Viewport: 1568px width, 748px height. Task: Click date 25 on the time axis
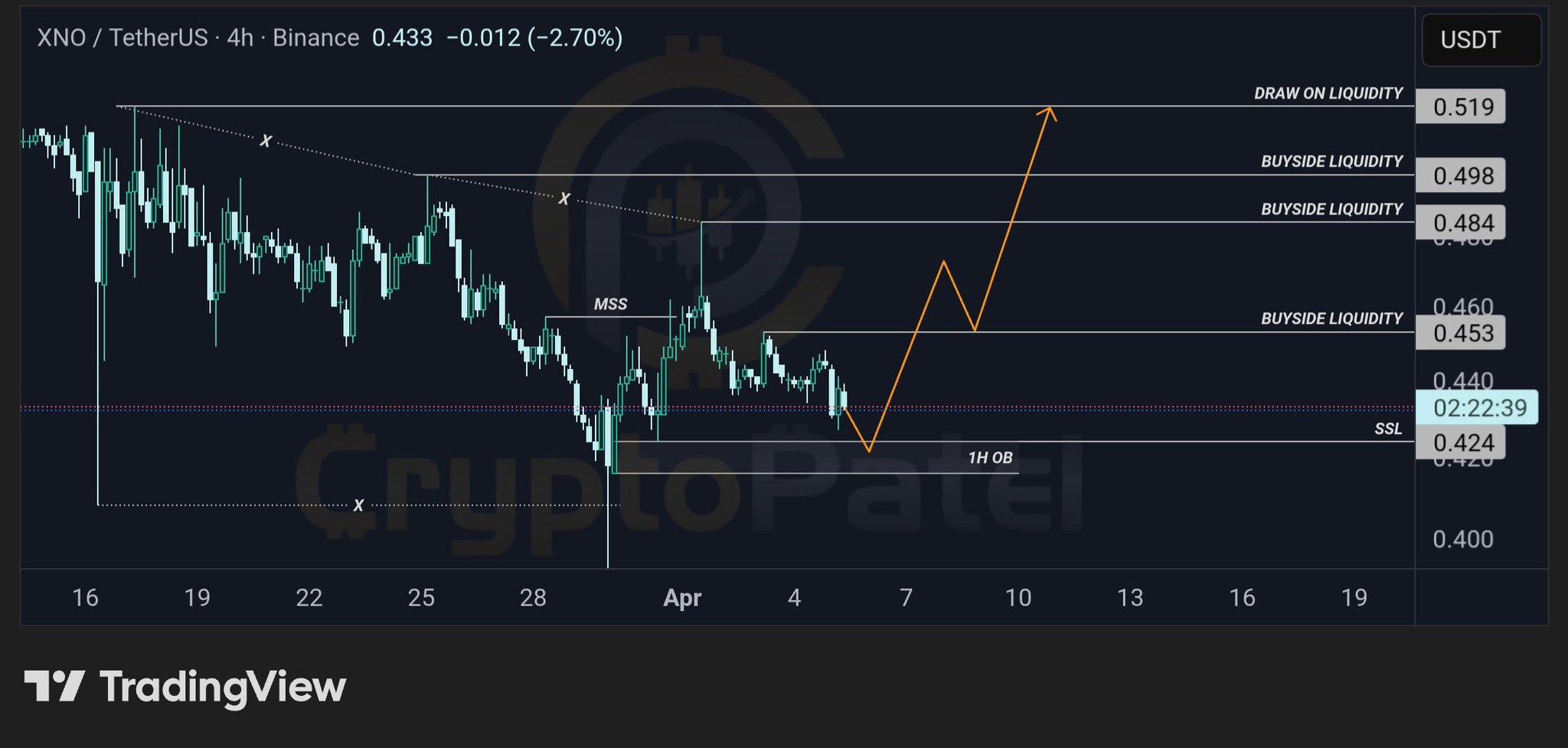coord(421,597)
